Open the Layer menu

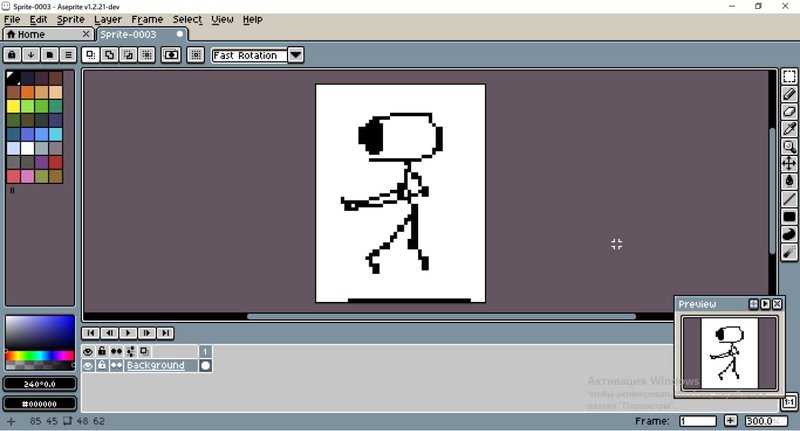[108, 19]
